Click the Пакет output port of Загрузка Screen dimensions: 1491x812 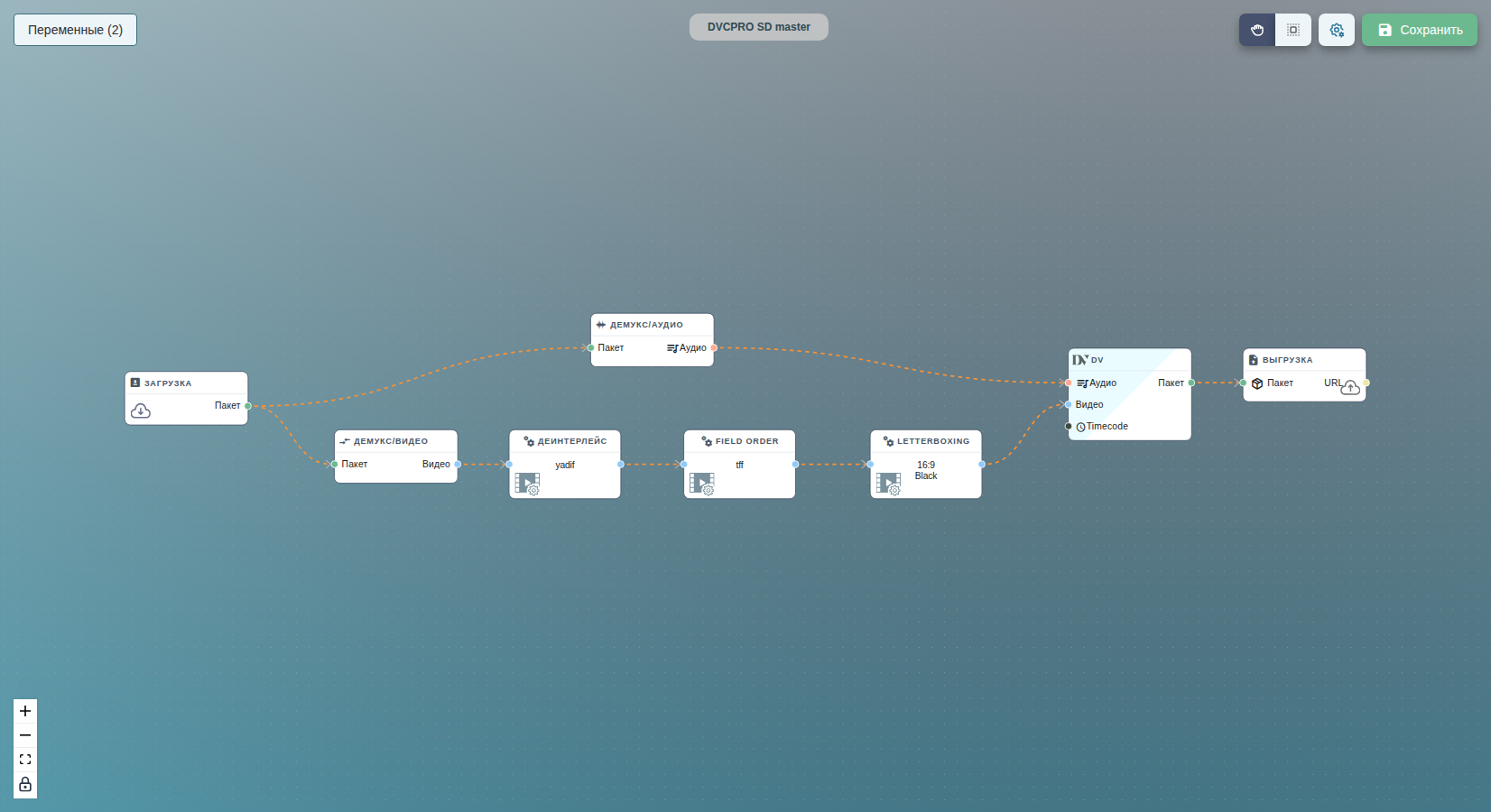(x=247, y=406)
